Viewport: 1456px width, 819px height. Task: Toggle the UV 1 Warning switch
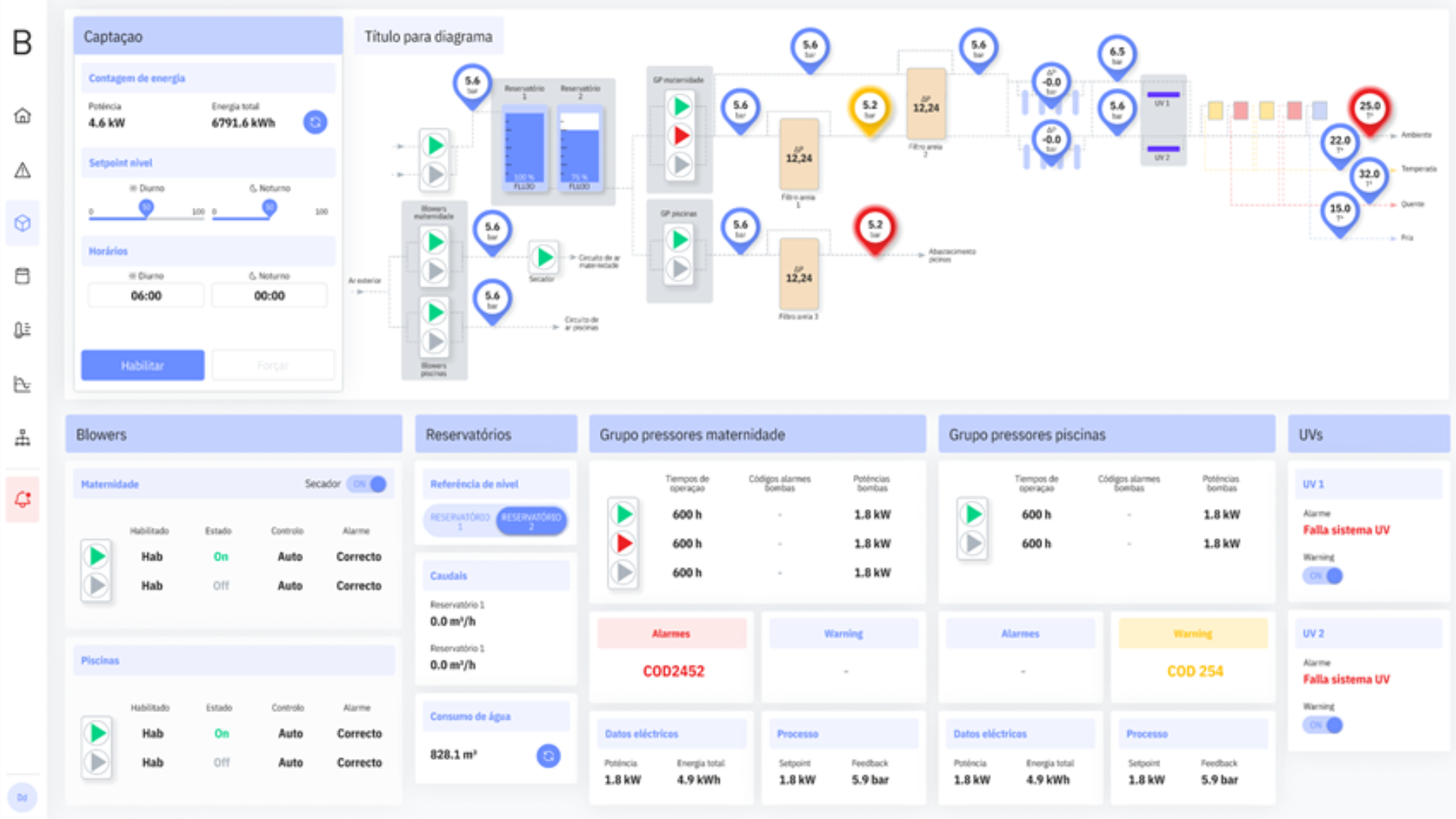click(x=1323, y=576)
